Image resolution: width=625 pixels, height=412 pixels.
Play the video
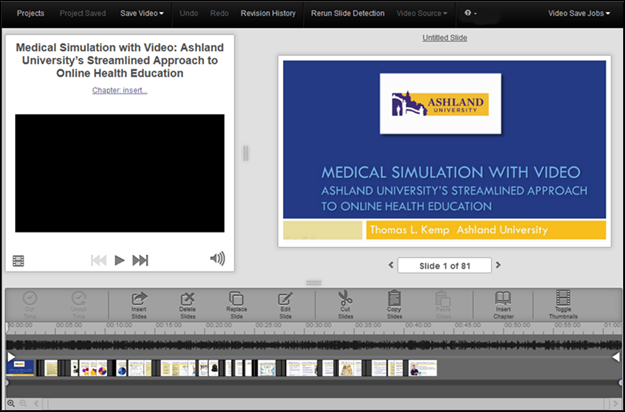120,260
